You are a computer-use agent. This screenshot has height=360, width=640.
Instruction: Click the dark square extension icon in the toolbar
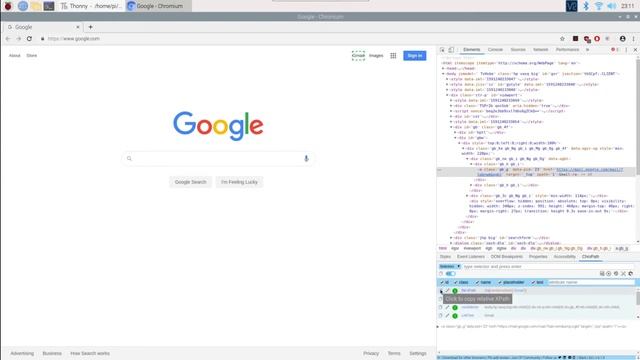point(575,38)
